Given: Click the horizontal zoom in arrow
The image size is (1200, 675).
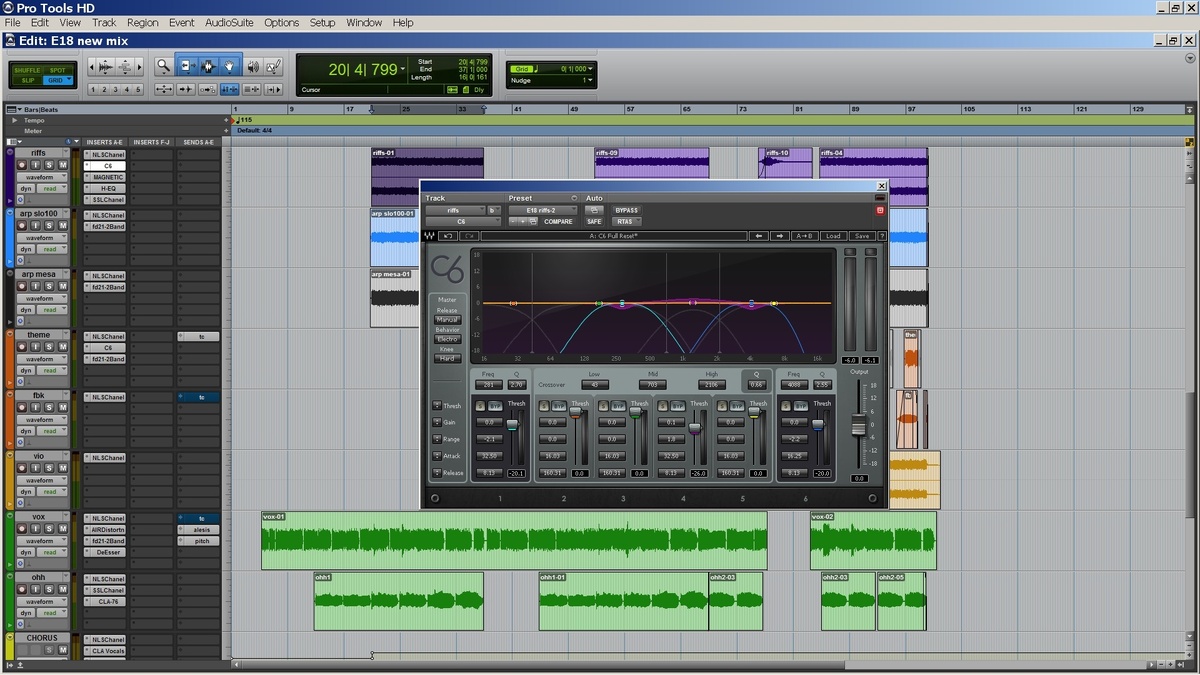Looking at the screenshot, I should coord(138,66).
